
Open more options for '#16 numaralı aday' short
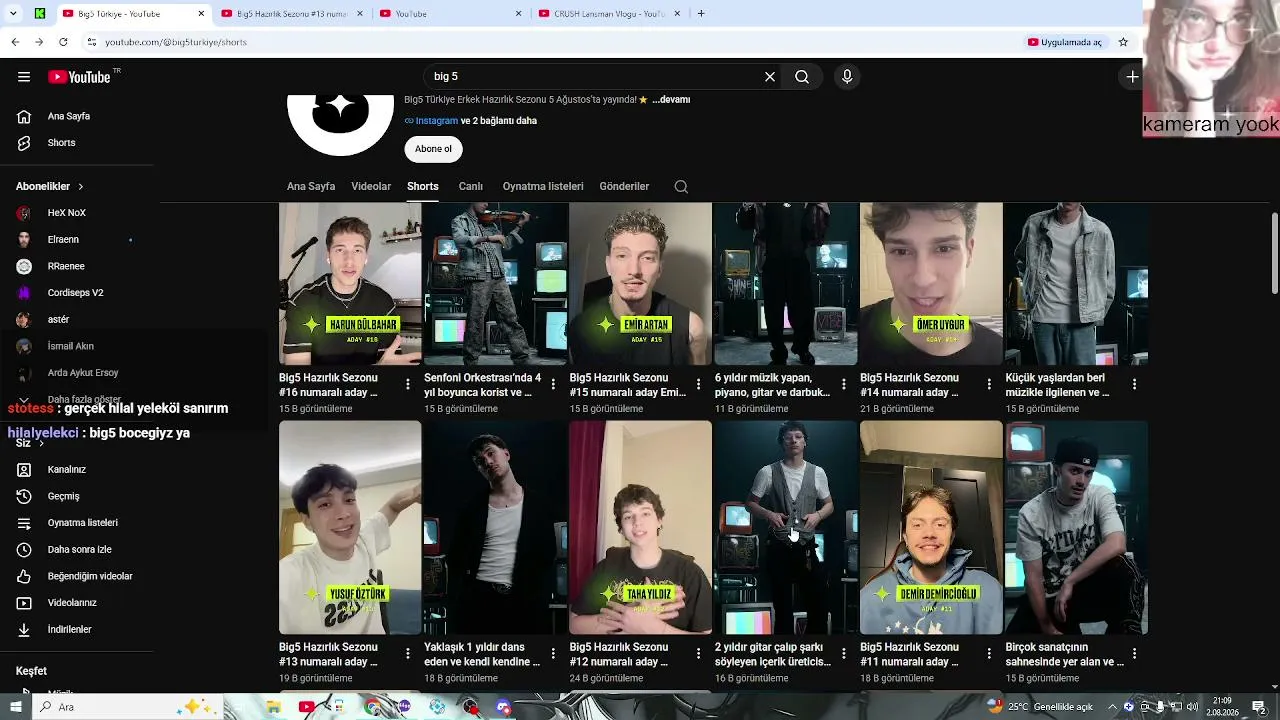point(408,385)
